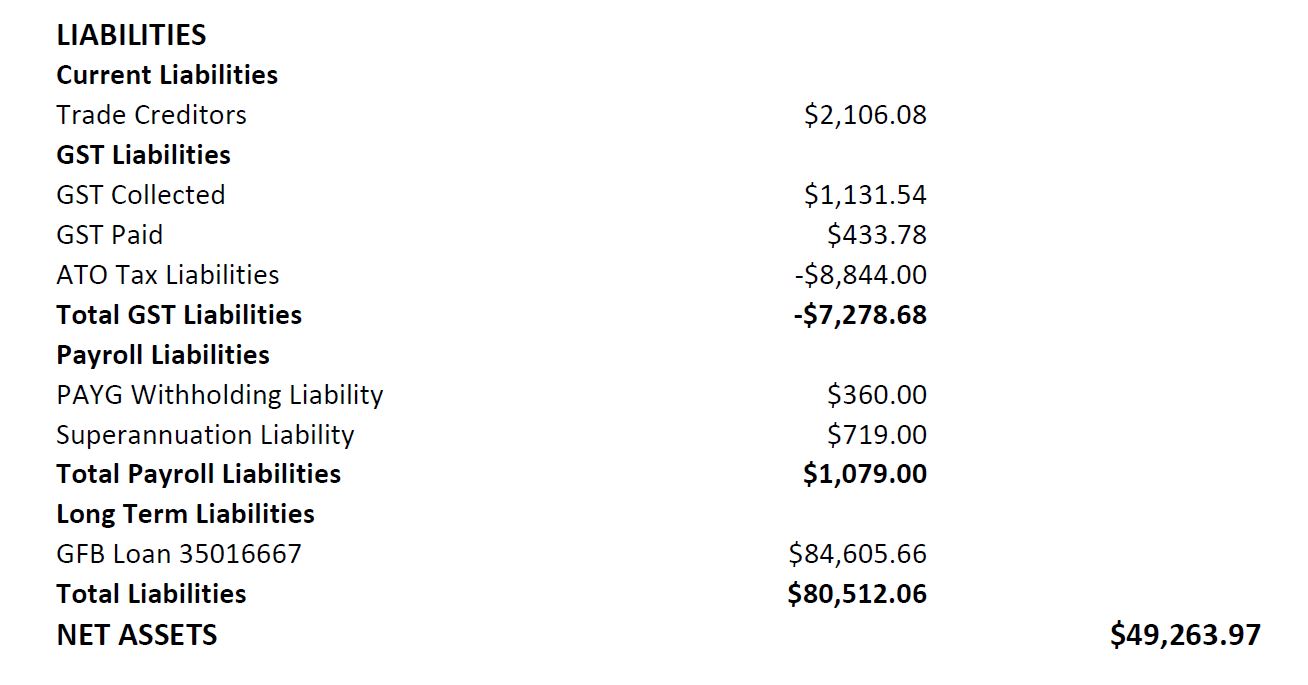Select the GST Paid value $433.78
This screenshot has height=685, width=1308.
(876, 235)
